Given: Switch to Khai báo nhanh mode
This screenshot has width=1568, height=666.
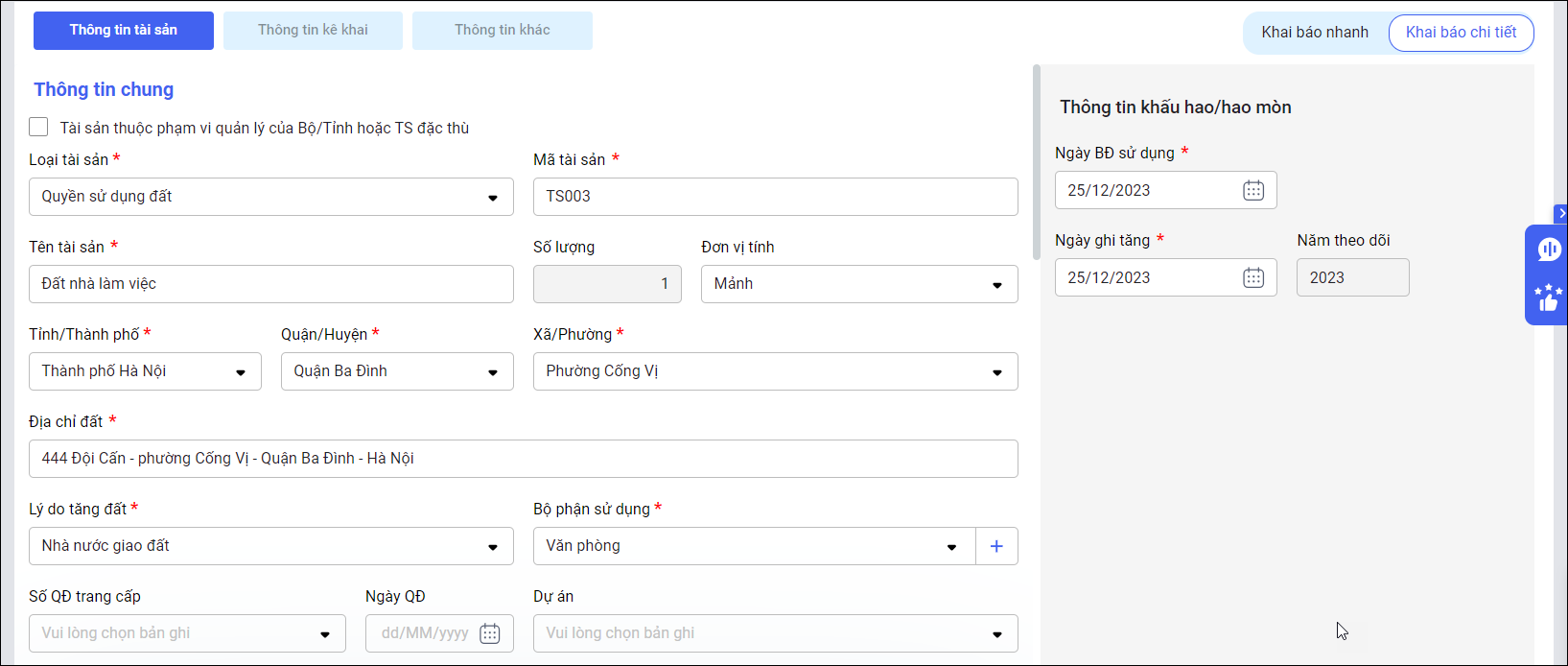Looking at the screenshot, I should 1314,33.
